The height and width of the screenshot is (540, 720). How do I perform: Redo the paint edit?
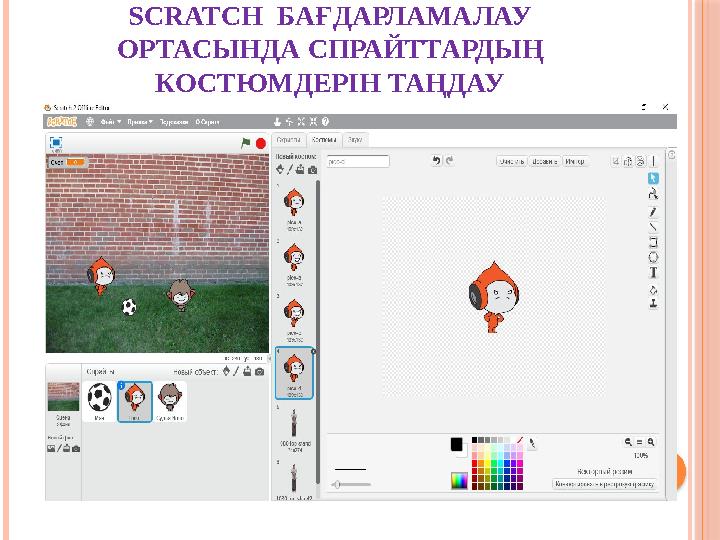tap(450, 160)
